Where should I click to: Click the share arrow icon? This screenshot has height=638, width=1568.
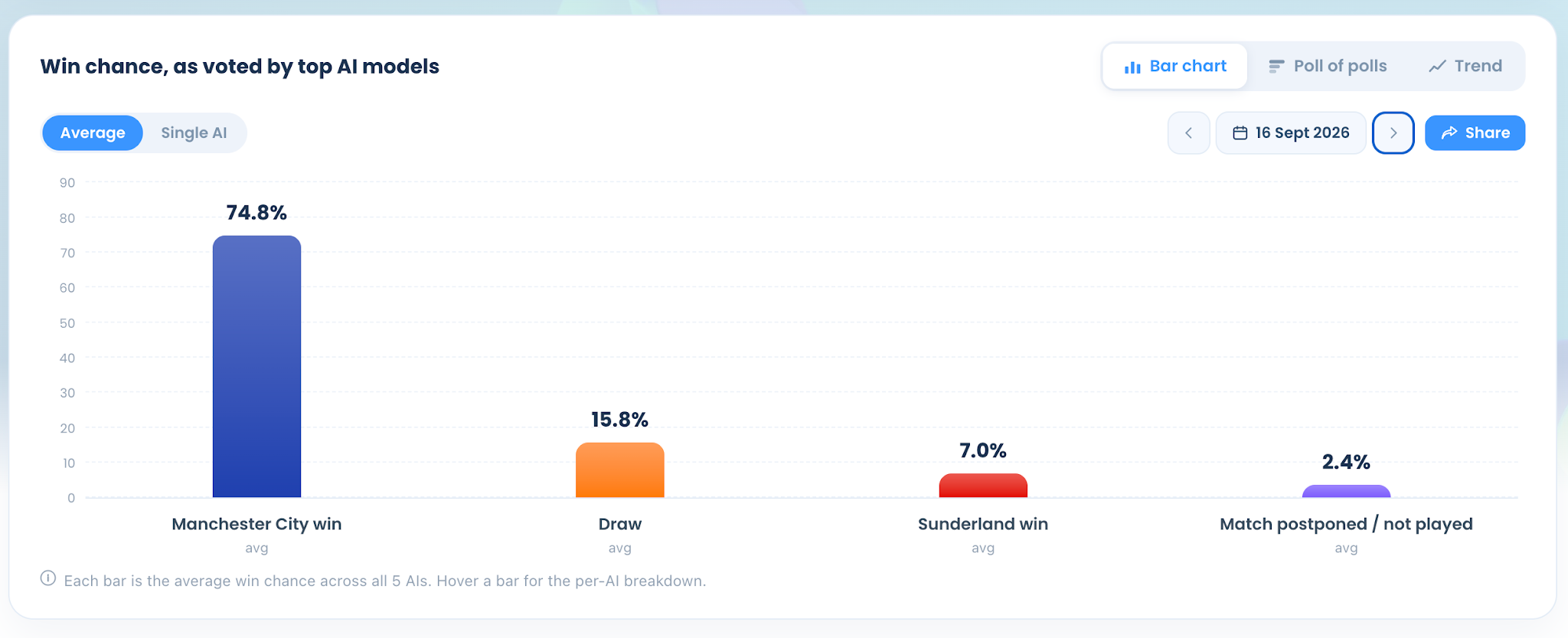pyautogui.click(x=1449, y=133)
